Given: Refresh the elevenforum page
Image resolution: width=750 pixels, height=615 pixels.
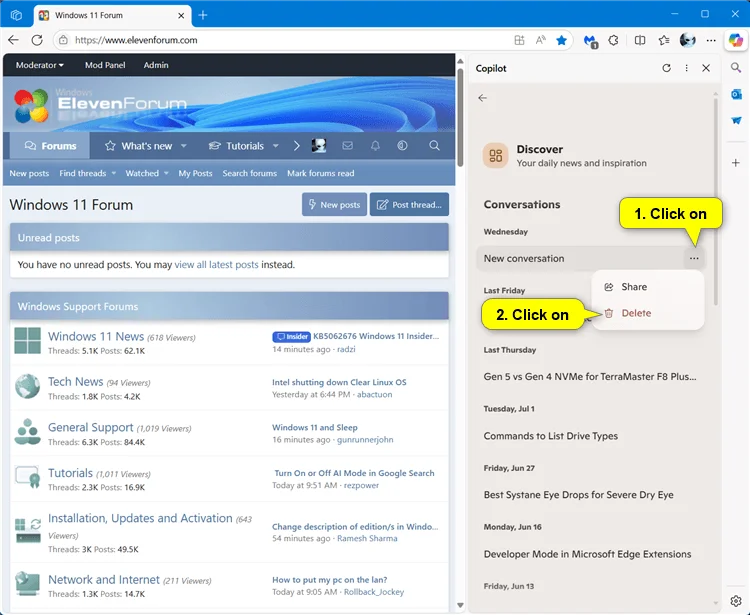Looking at the screenshot, I should (x=37, y=40).
